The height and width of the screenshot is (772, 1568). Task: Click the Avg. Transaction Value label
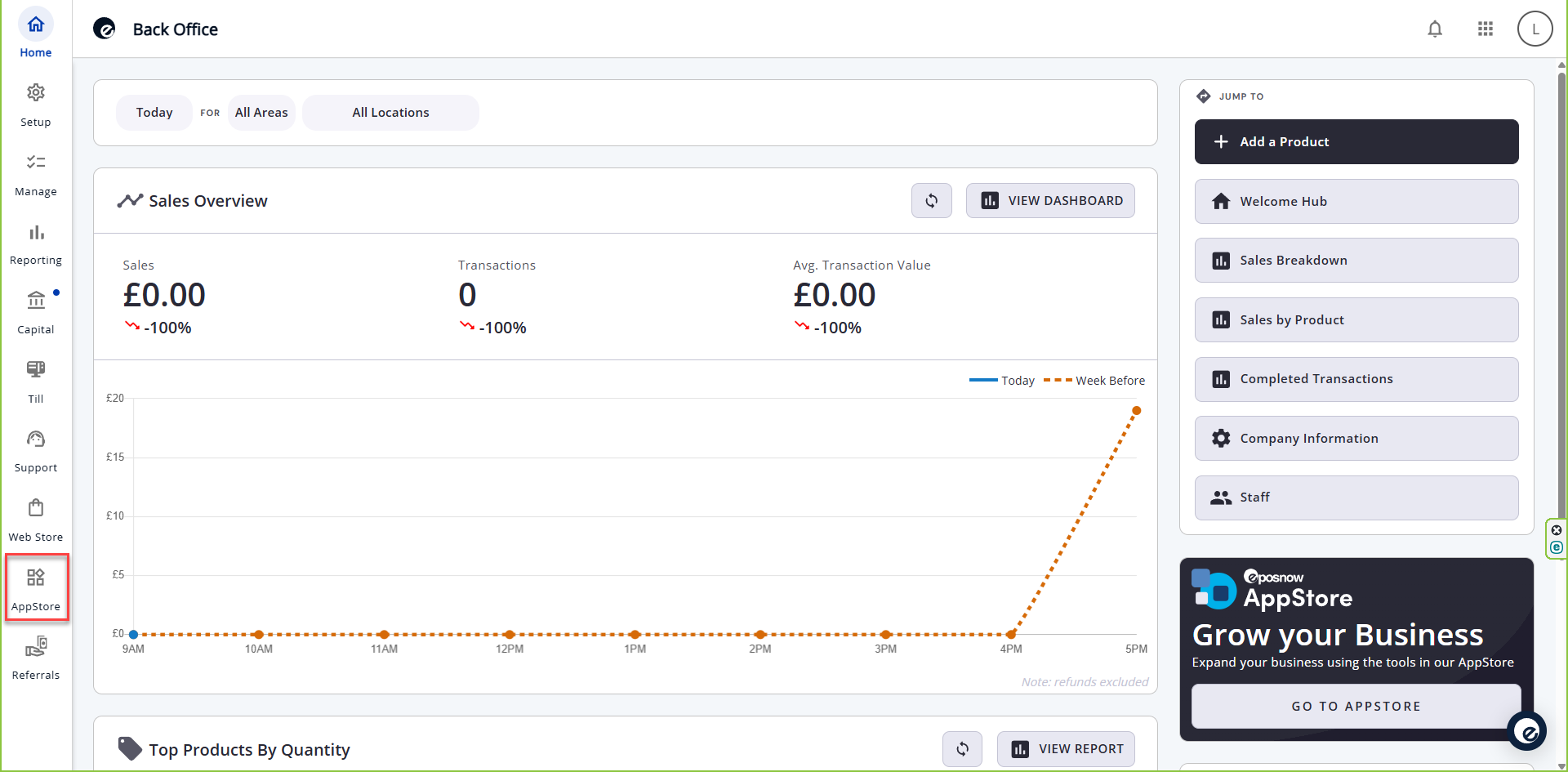tap(862, 266)
